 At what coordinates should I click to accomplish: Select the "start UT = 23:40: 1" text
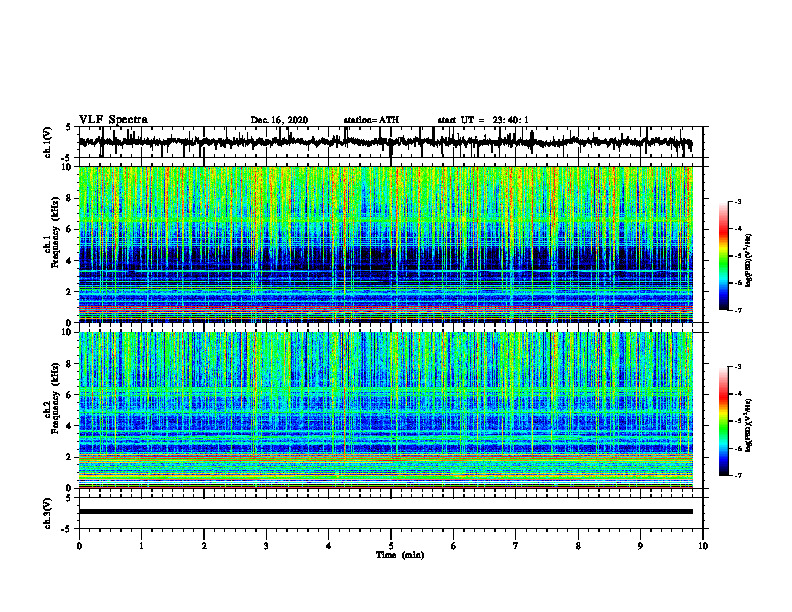[483, 120]
